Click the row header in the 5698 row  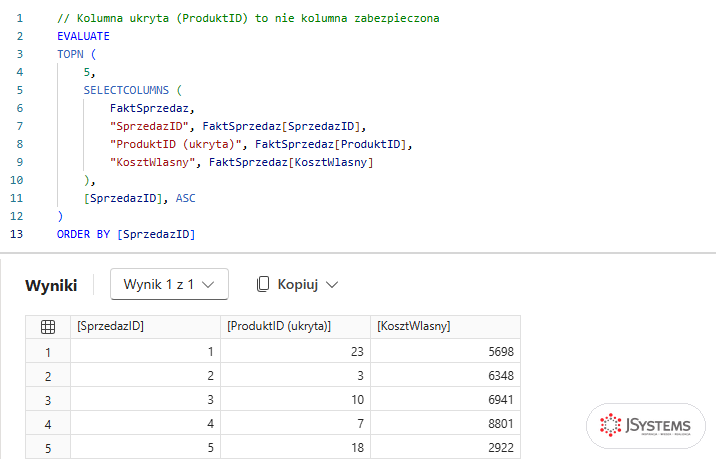48,352
